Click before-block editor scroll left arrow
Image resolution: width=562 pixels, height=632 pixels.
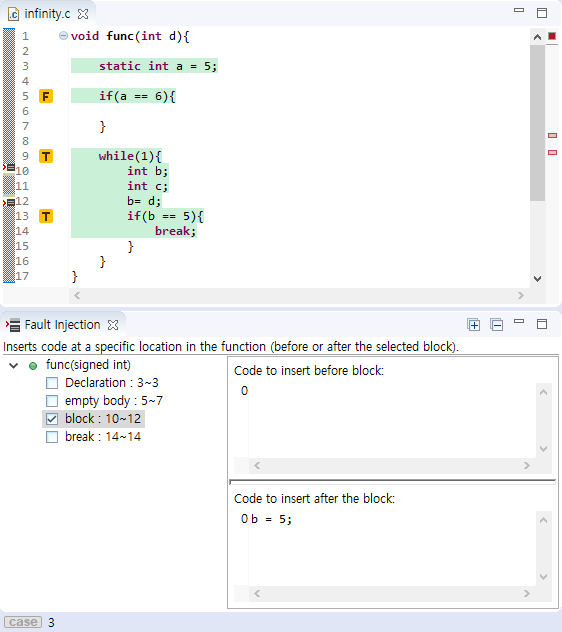[x=257, y=466]
